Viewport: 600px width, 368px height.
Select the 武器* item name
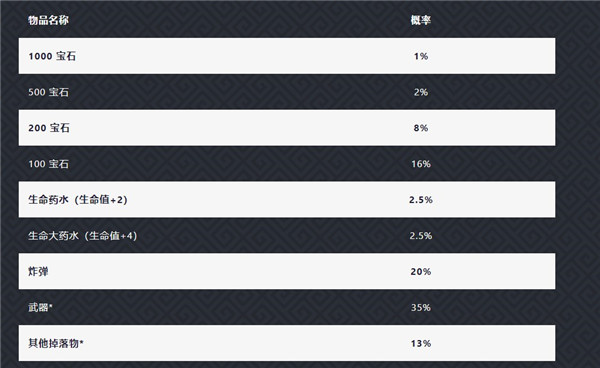click(x=40, y=307)
